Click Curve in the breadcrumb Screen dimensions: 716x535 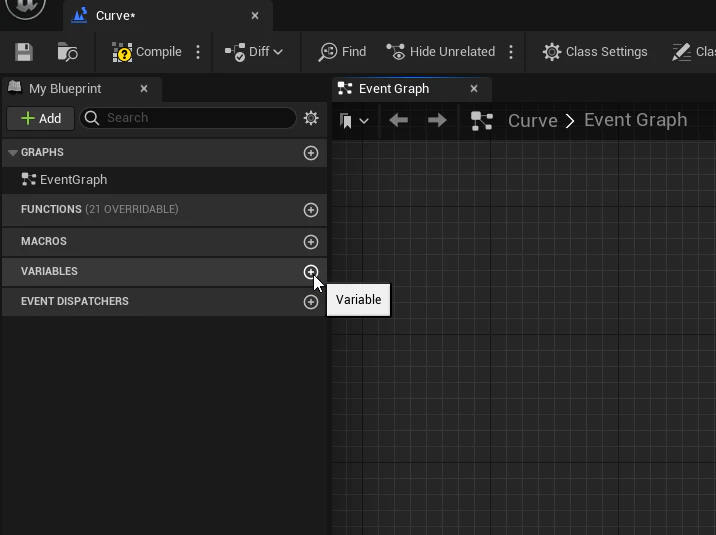[x=532, y=121]
